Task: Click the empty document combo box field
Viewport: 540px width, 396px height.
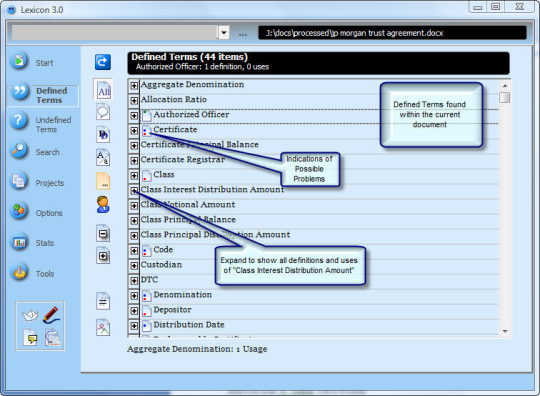Action: click(x=114, y=33)
